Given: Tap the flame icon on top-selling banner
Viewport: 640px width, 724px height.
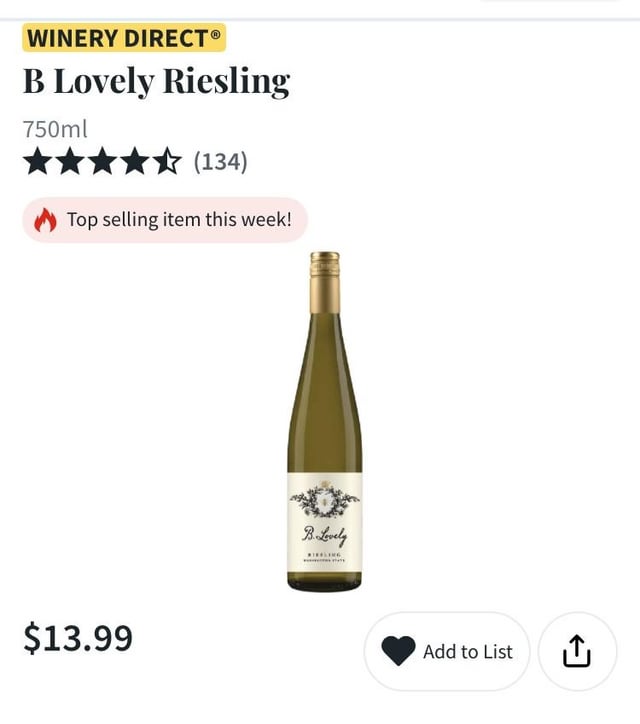Looking at the screenshot, I should [x=46, y=220].
